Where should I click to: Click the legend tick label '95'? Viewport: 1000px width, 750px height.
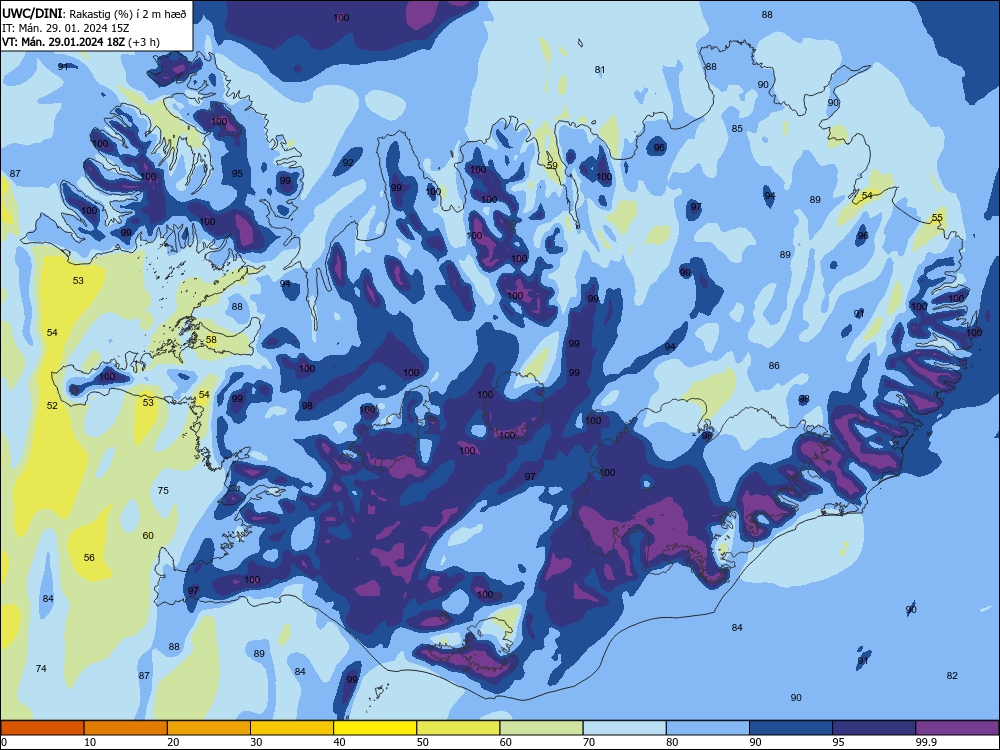pyautogui.click(x=839, y=742)
